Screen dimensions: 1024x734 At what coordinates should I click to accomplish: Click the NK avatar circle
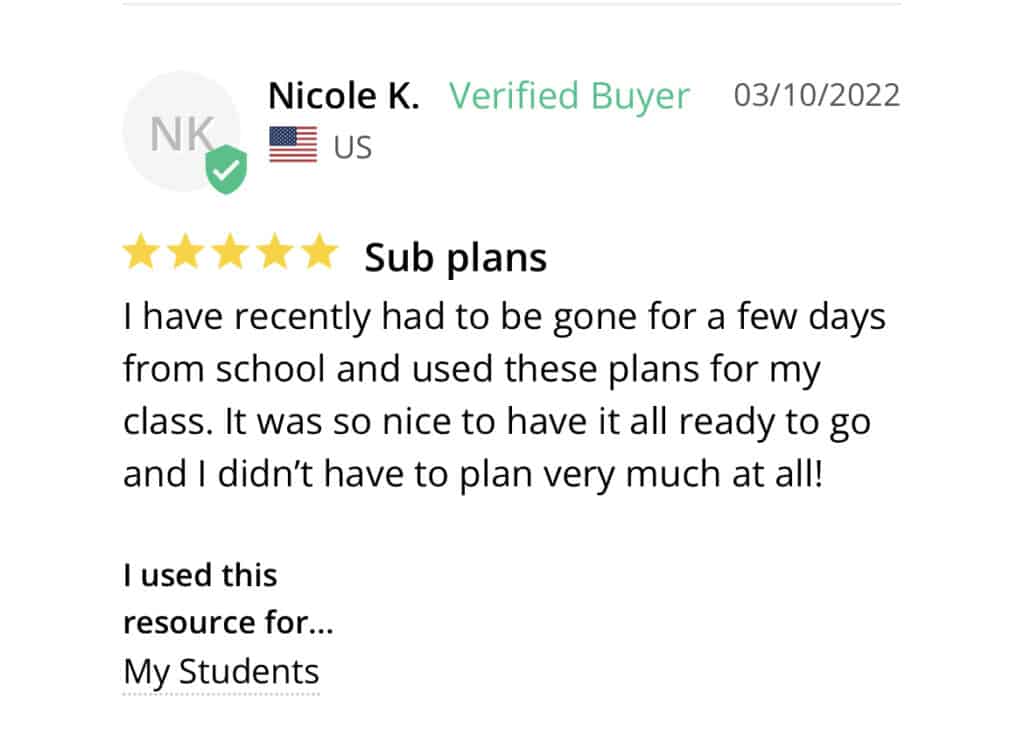point(182,131)
